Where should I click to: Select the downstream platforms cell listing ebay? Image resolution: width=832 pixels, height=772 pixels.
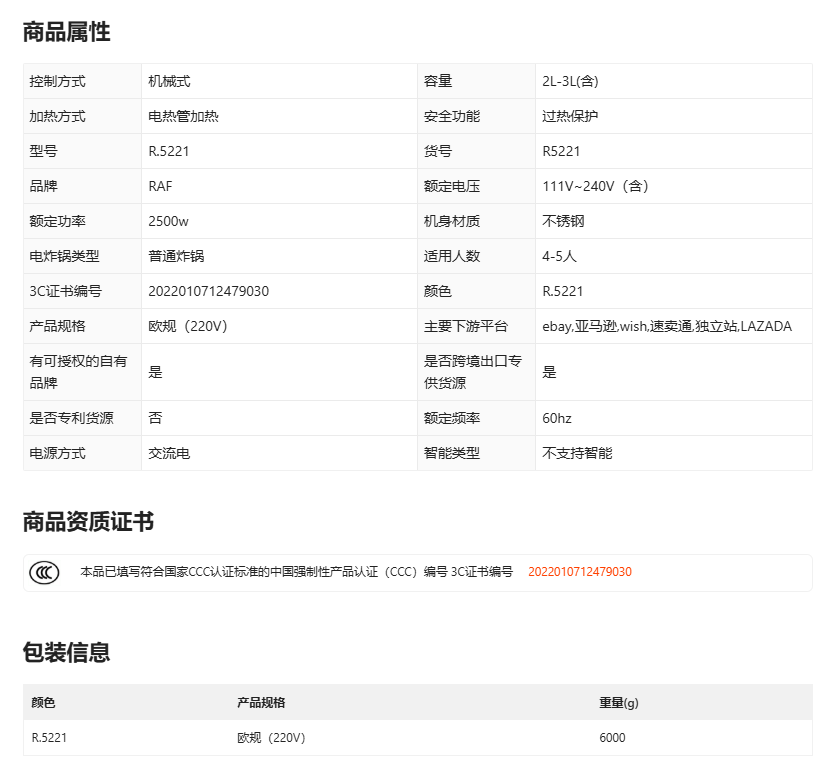pos(666,326)
